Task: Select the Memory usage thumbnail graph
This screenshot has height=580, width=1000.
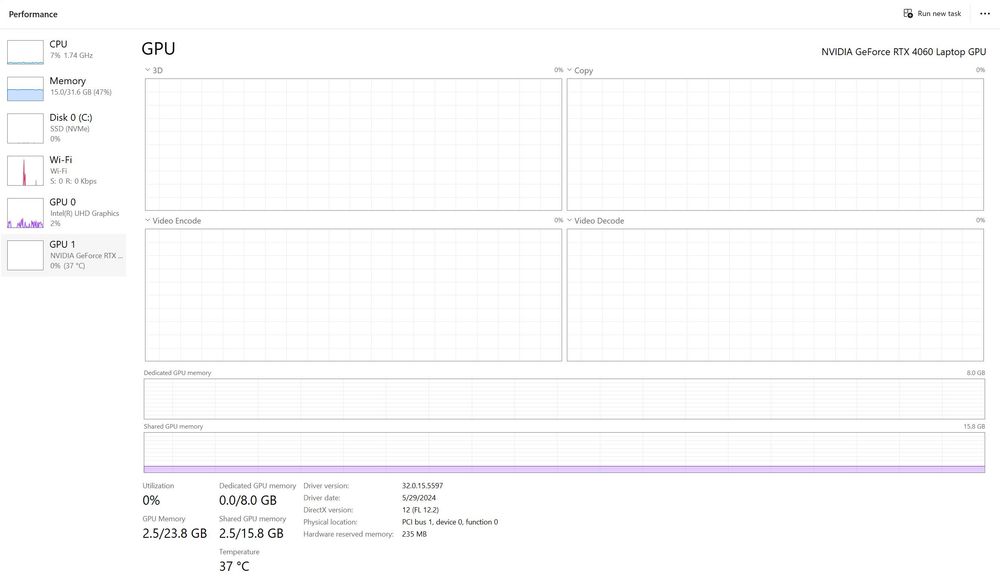Action: point(26,89)
